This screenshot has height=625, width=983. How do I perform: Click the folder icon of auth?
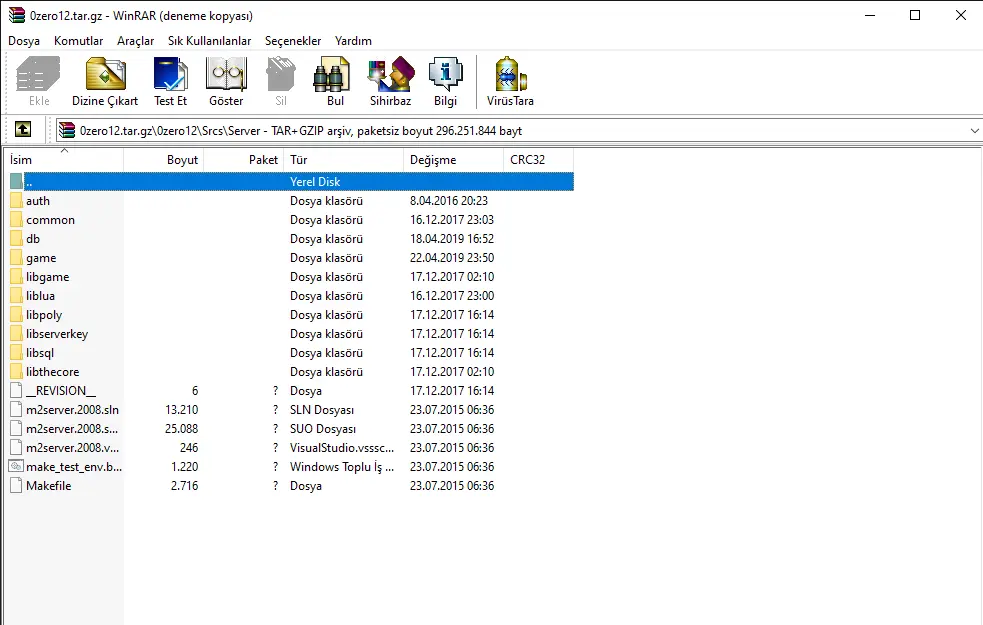(x=16, y=201)
